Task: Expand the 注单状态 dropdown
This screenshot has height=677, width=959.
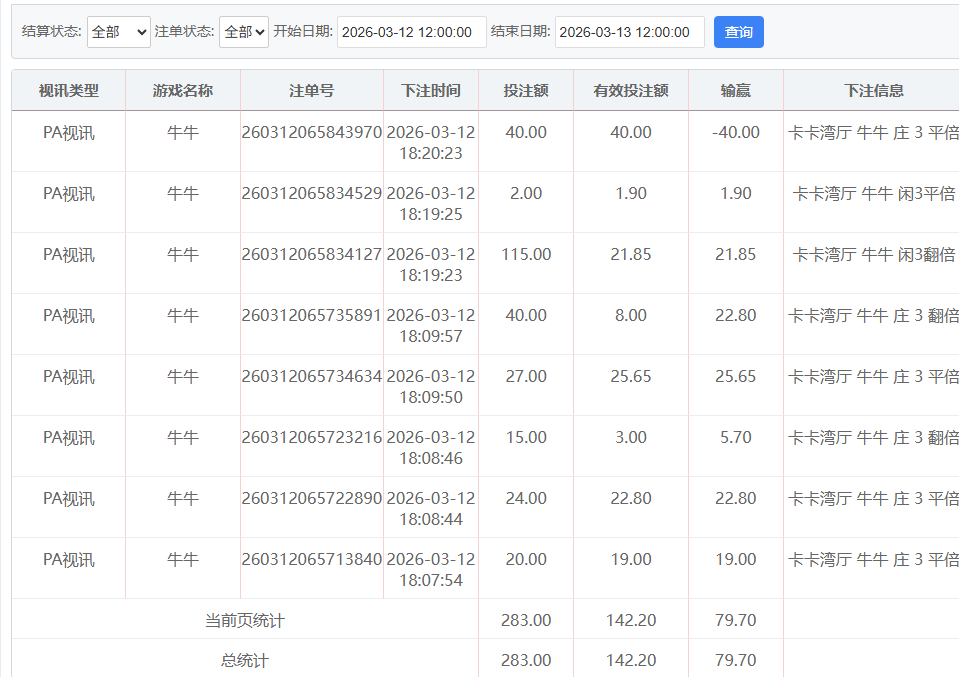Action: 243,32
